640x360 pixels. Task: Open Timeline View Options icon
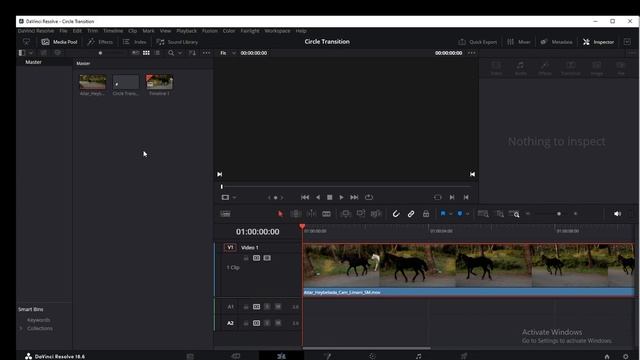(225, 213)
